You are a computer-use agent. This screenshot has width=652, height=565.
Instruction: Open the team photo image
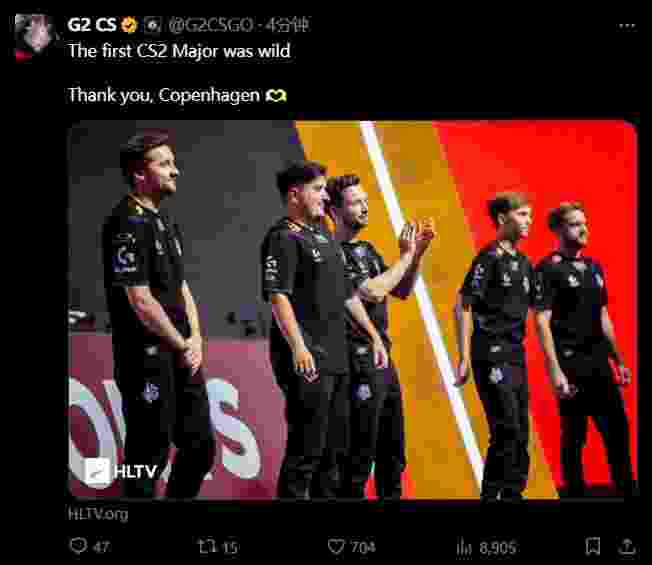click(x=352, y=309)
